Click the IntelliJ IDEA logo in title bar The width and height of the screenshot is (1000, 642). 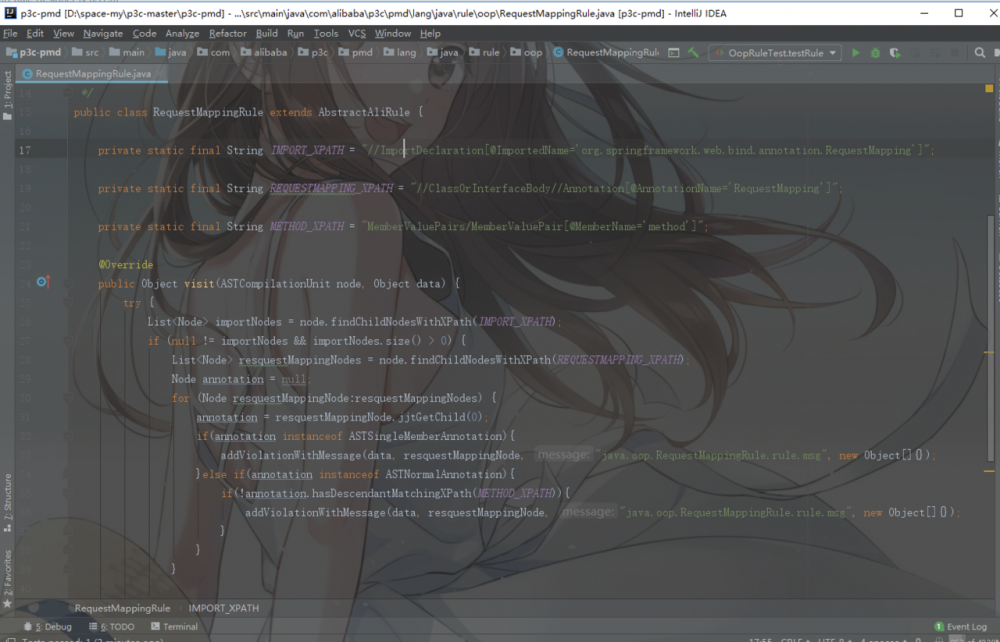10,13
